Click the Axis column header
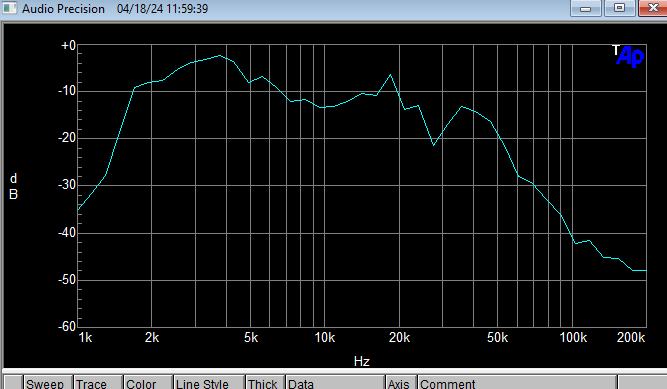 (401, 383)
